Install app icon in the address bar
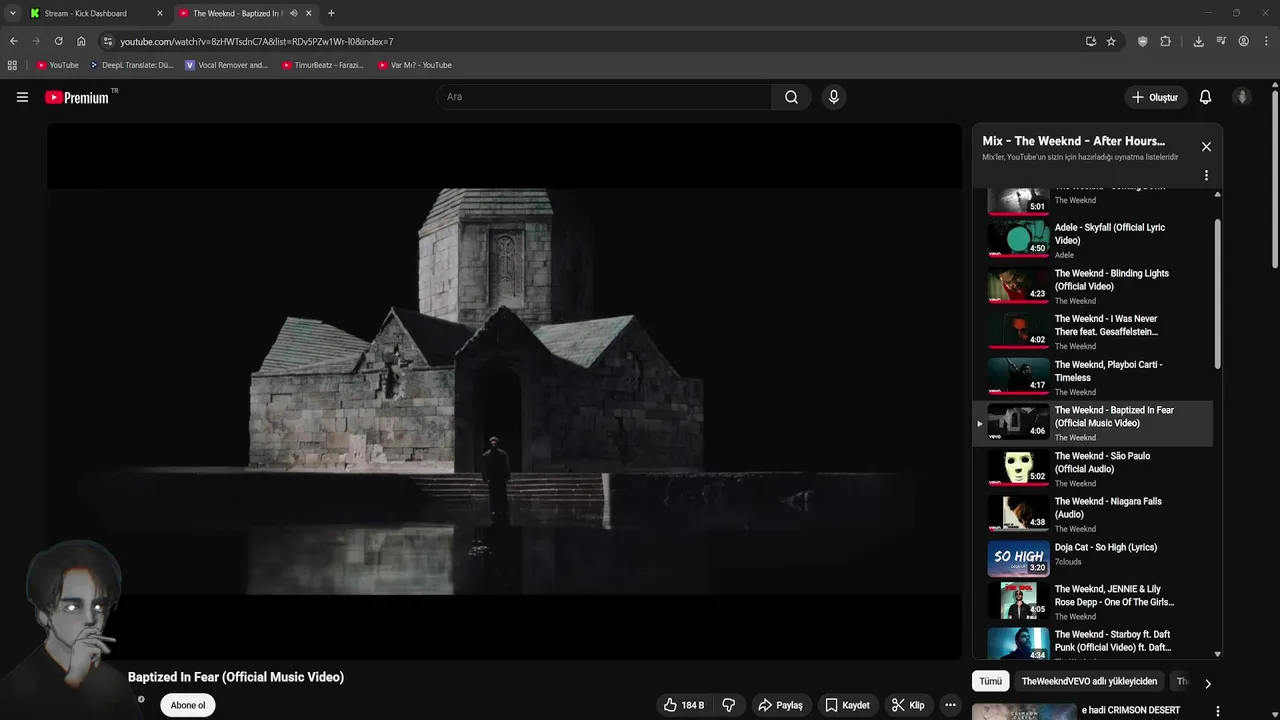The height and width of the screenshot is (720, 1280). 1090,41
